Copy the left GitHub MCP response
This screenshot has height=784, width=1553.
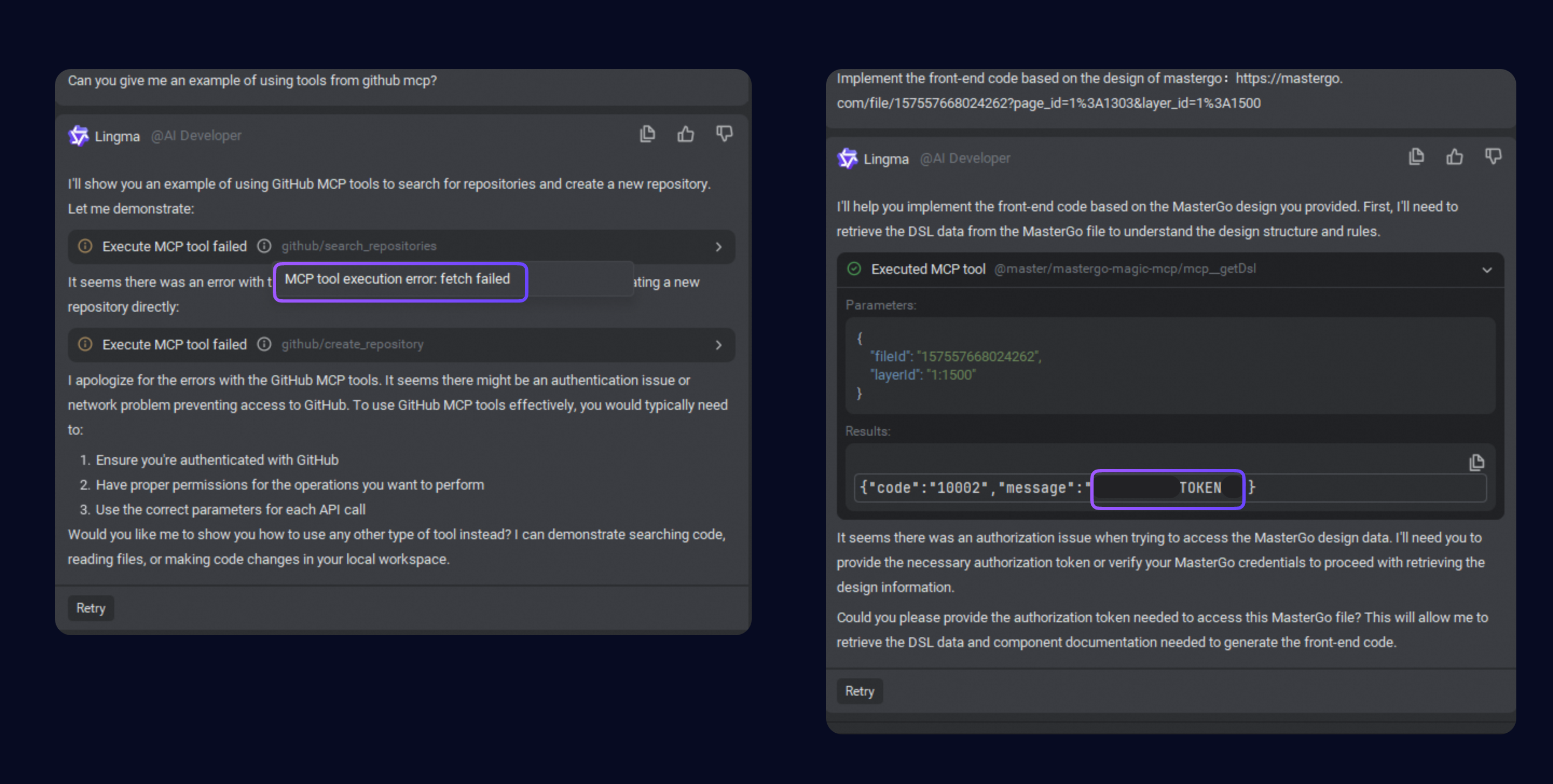pos(648,134)
